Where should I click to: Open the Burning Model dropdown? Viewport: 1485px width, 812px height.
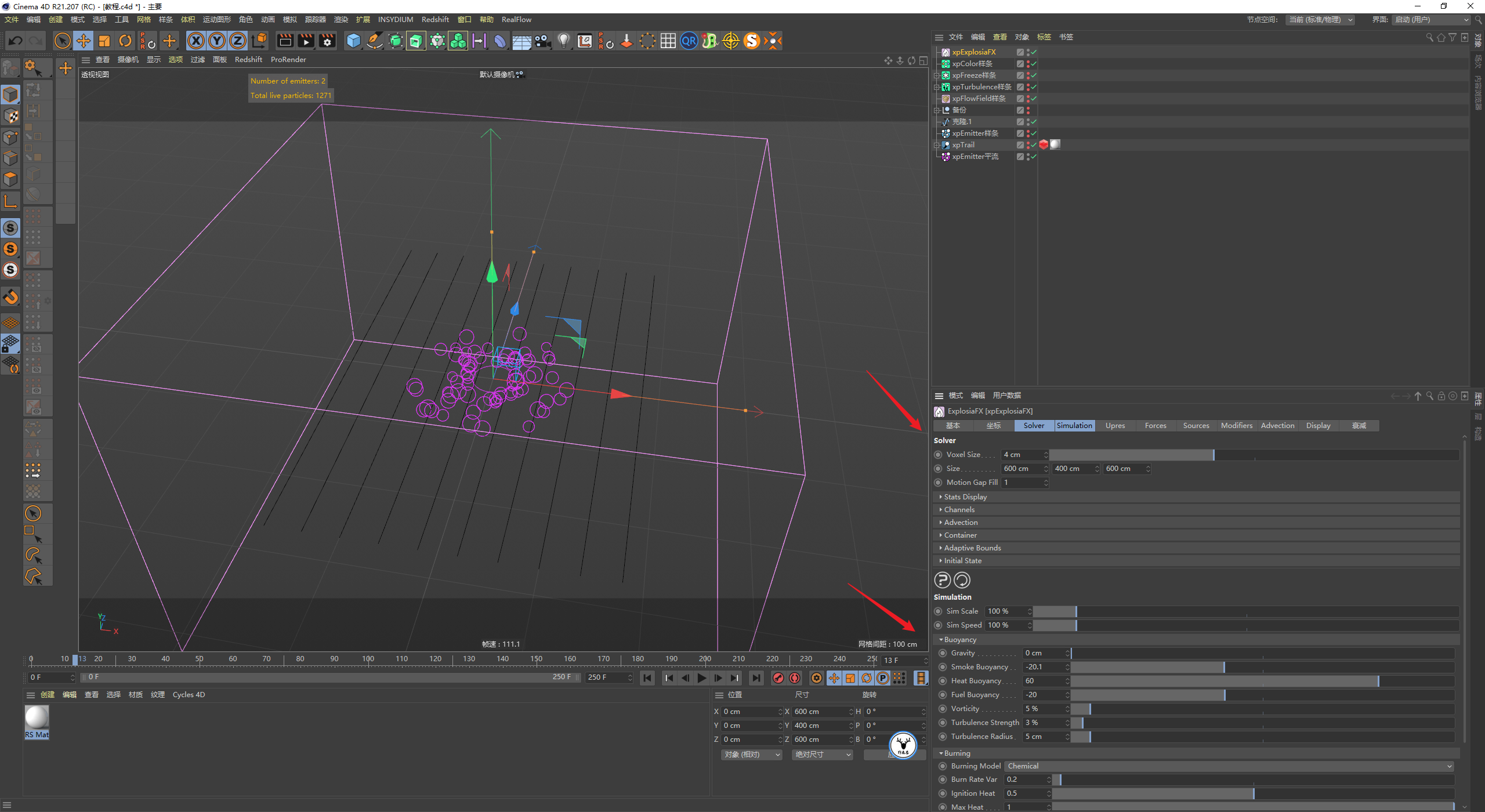1229,766
